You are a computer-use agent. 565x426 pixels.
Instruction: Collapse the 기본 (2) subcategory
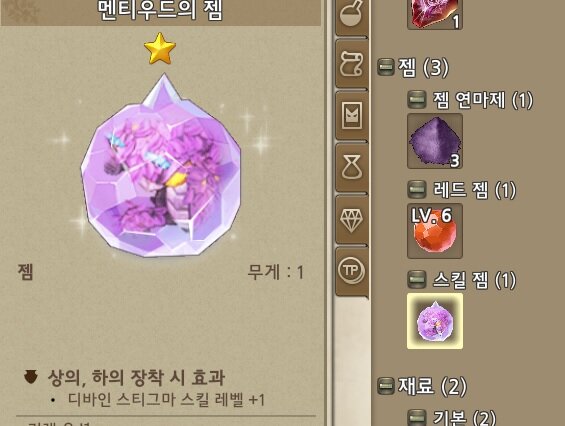tap(416, 418)
